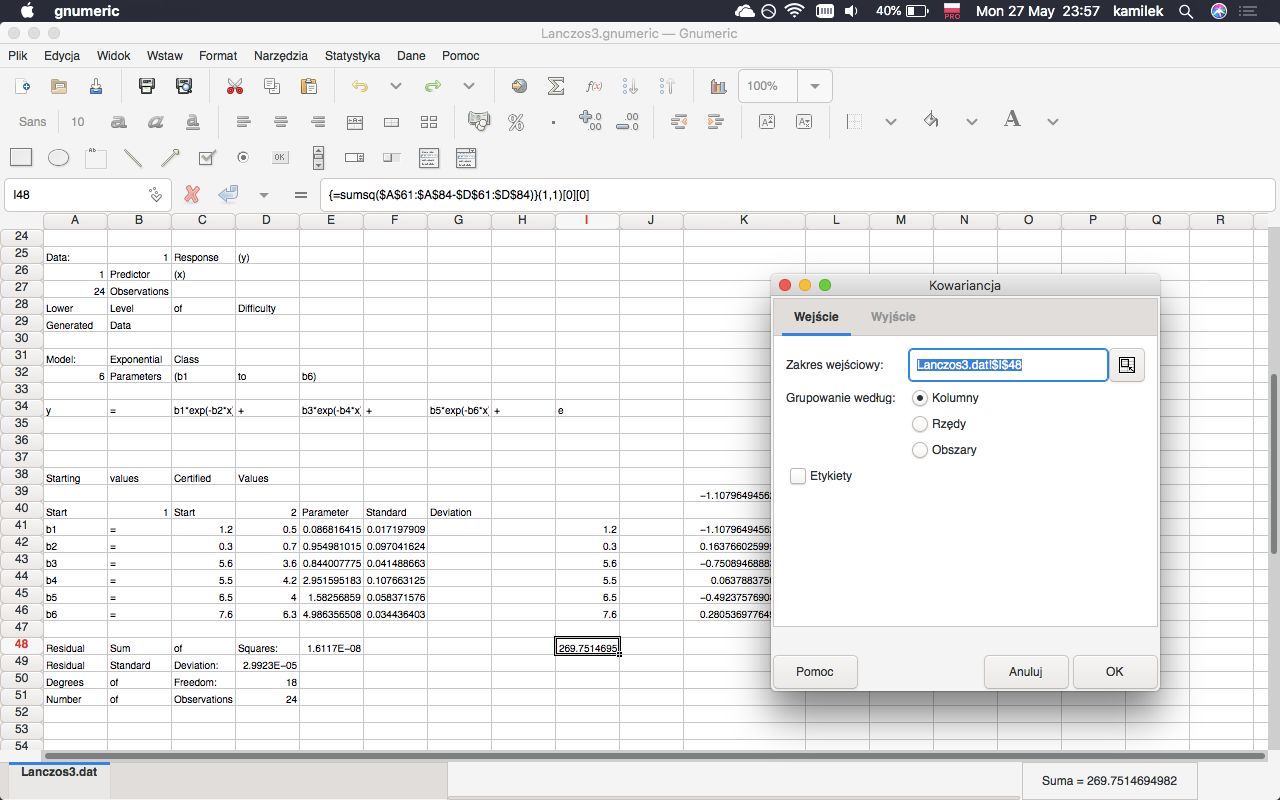1280x800 pixels.
Task: Open the Statystyka menu
Action: pos(352,56)
